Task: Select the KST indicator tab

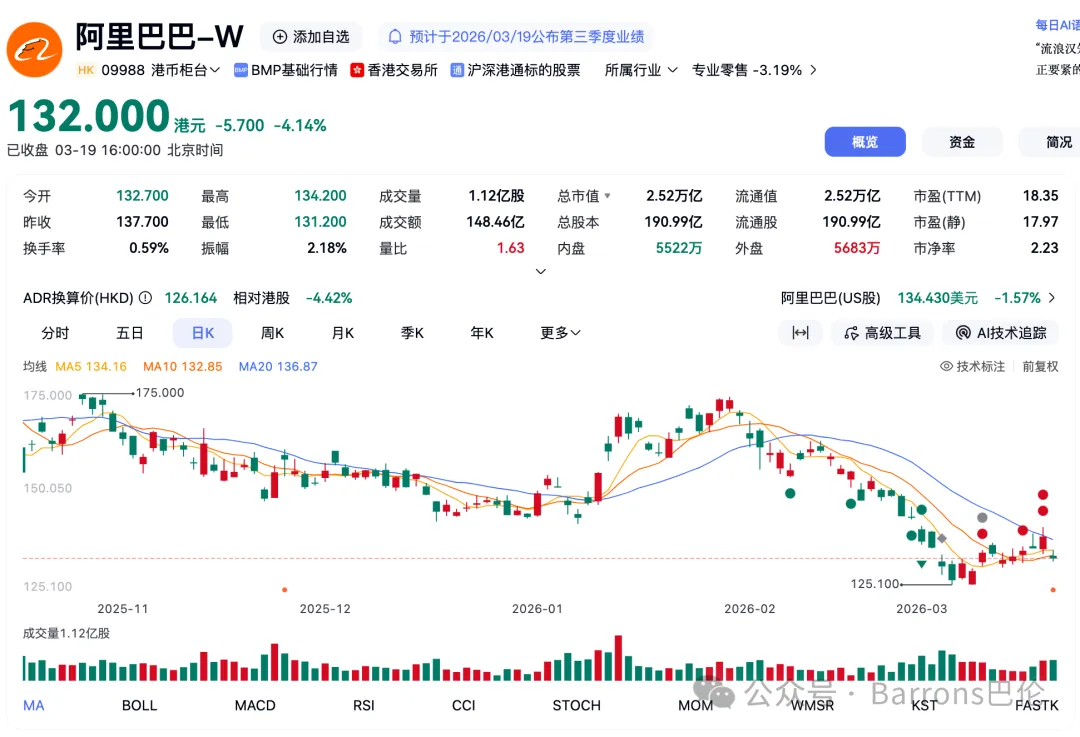Action: pyautogui.click(x=924, y=705)
